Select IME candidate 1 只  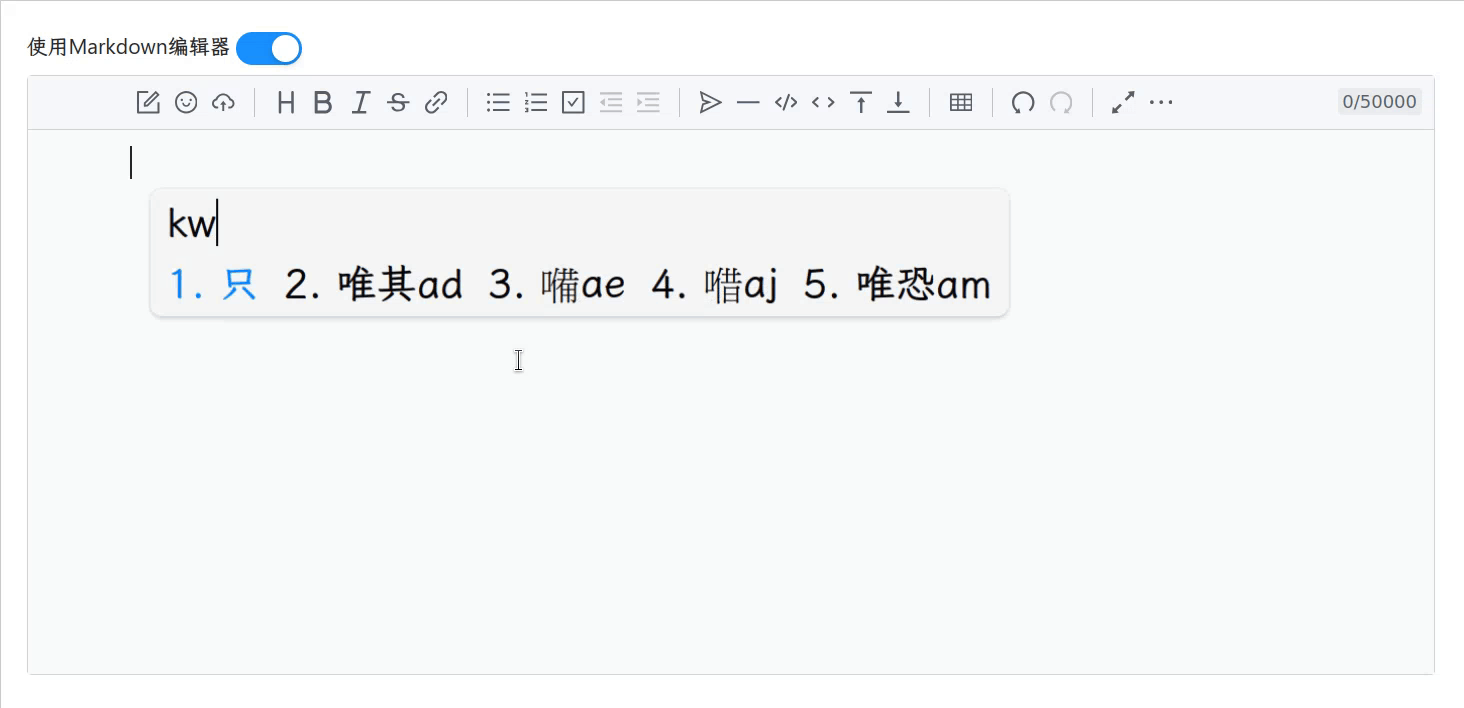(213, 285)
